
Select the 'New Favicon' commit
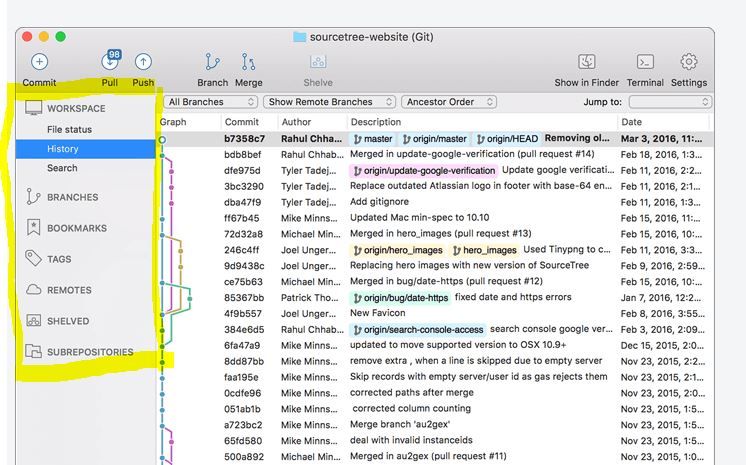point(434,313)
